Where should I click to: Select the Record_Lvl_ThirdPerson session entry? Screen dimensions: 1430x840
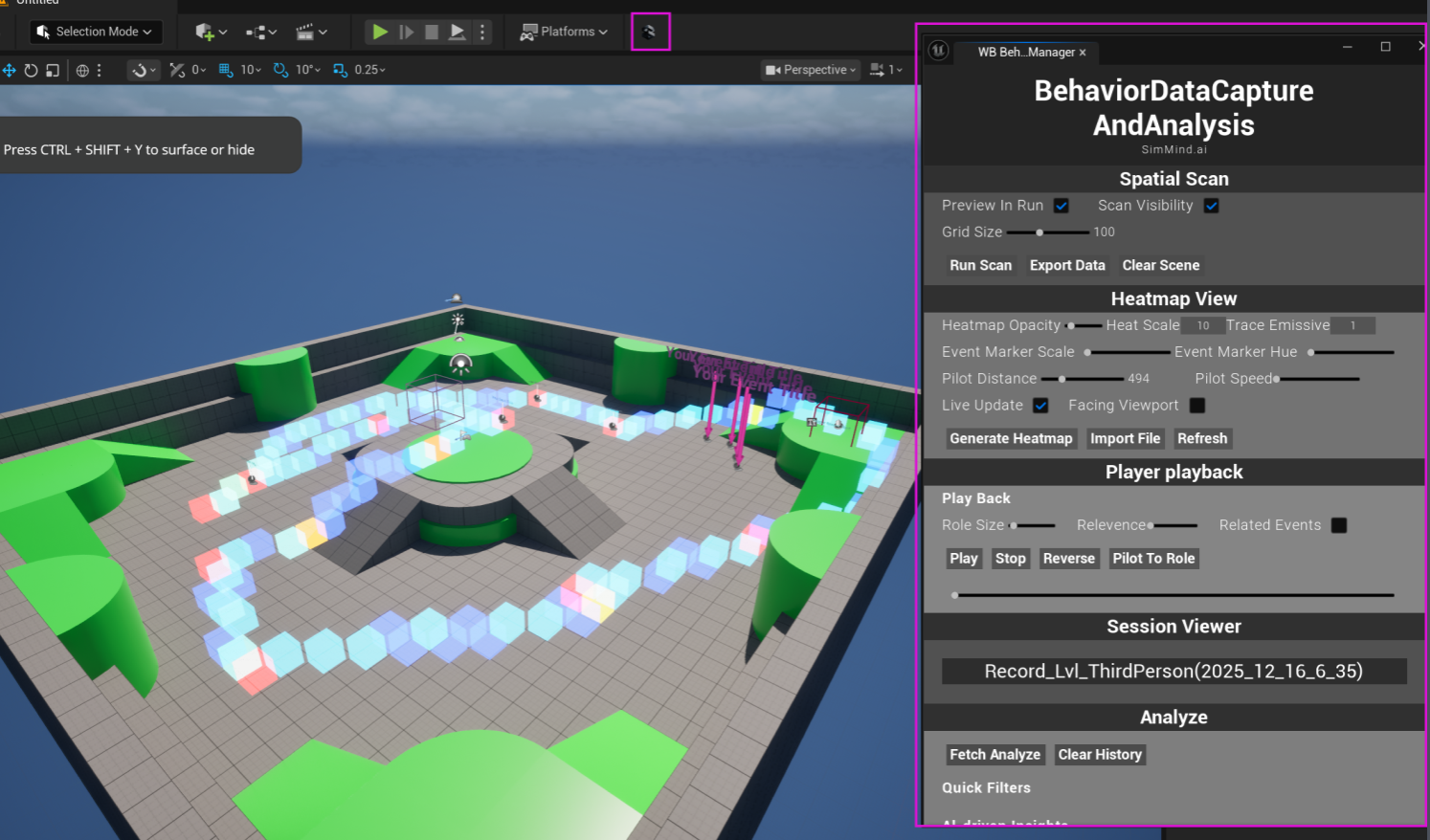tap(1173, 671)
